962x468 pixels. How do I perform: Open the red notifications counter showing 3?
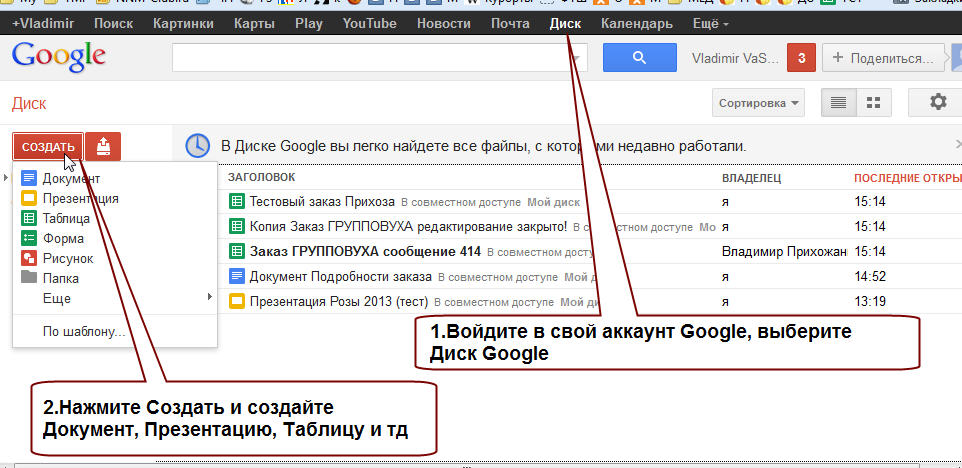tap(801, 58)
